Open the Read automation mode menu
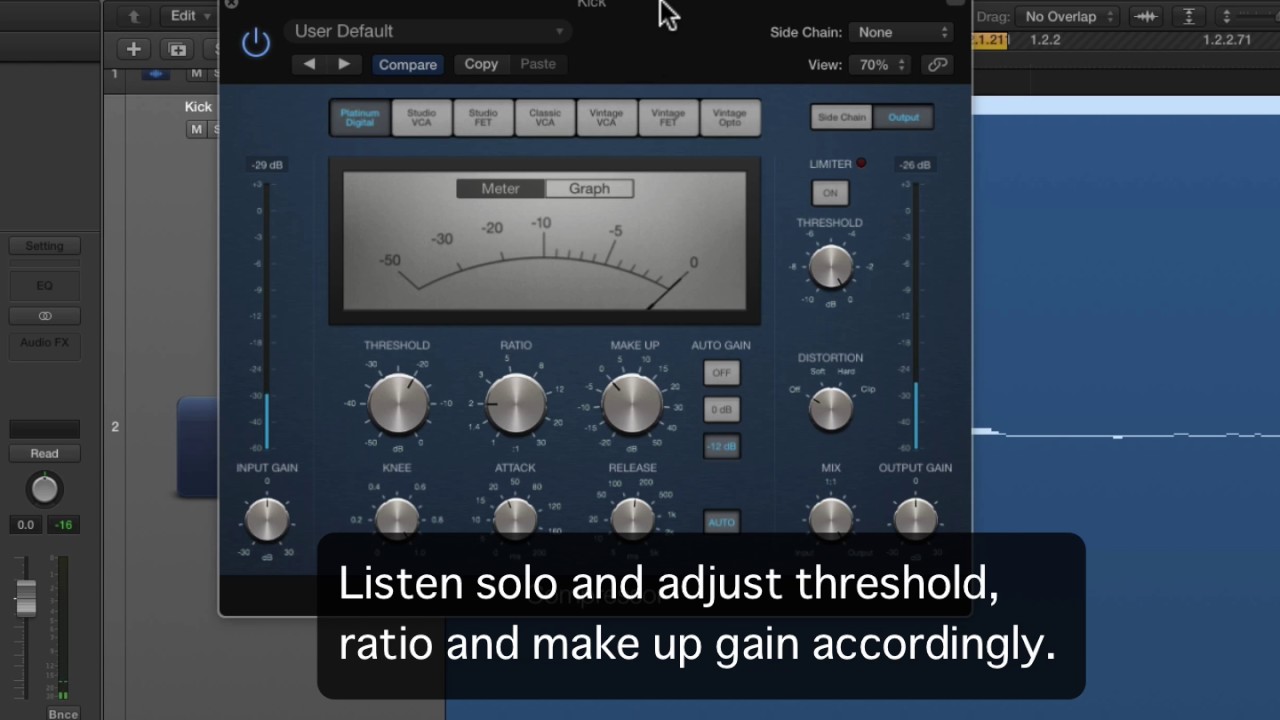Screen dimensions: 1280x720 [x=44, y=454]
